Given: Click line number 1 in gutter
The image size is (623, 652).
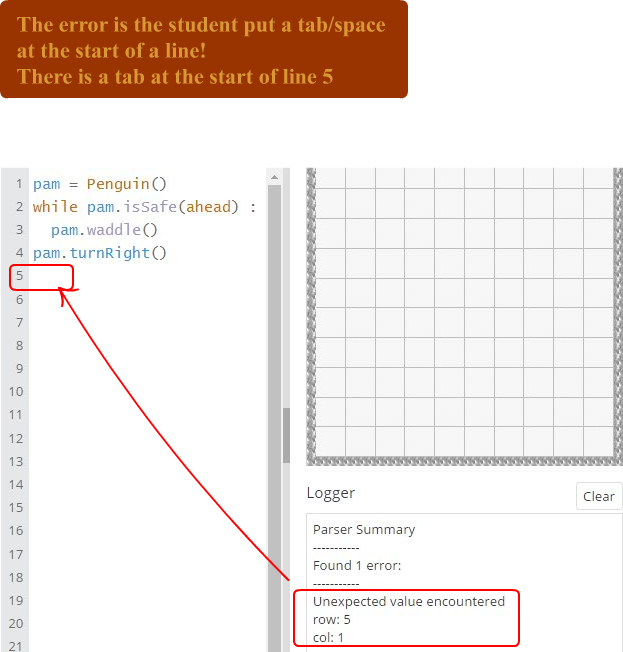Looking at the screenshot, I should 19,184.
